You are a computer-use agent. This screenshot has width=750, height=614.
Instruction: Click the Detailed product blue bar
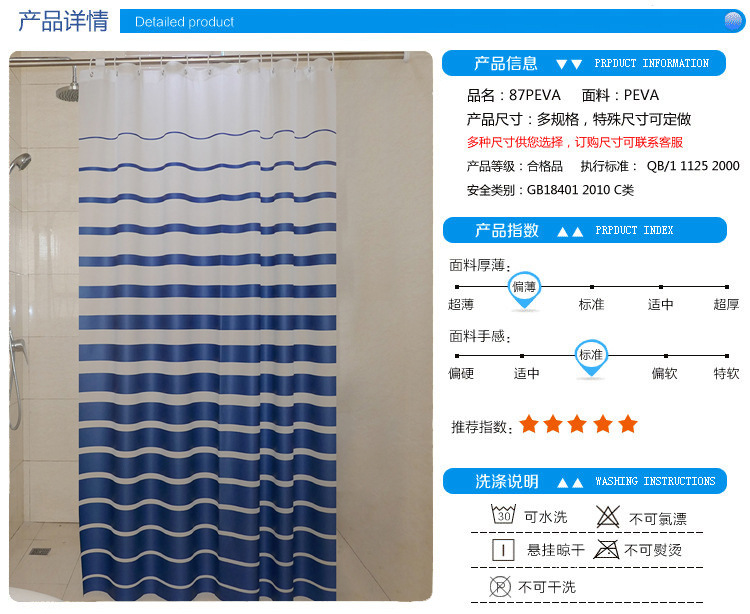pyautogui.click(x=432, y=21)
